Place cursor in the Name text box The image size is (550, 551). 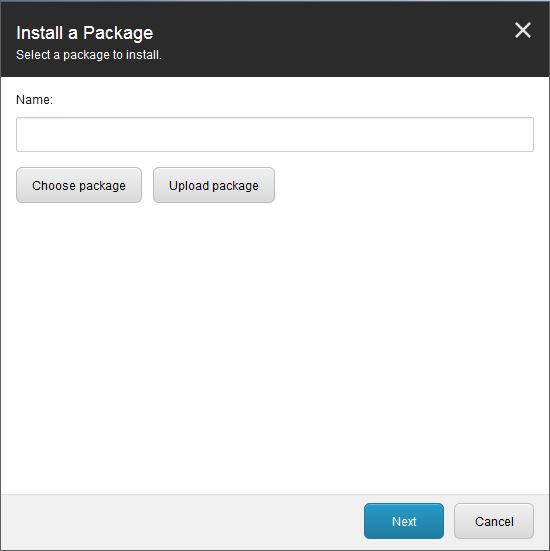click(275, 135)
